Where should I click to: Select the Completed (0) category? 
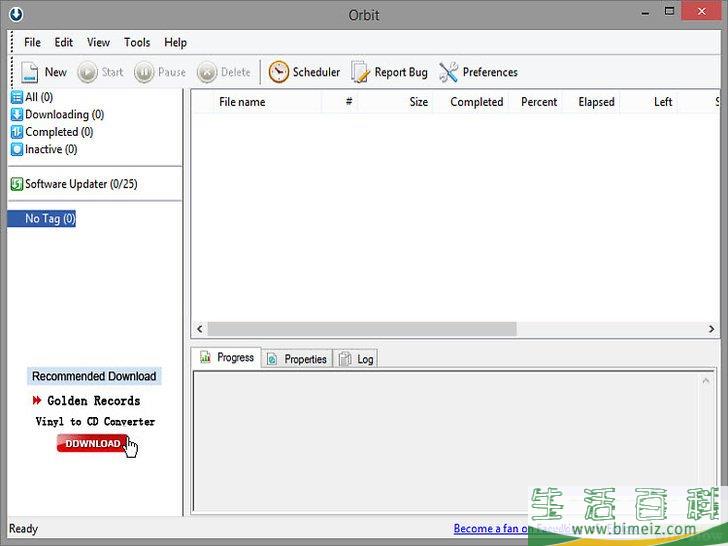click(52, 132)
